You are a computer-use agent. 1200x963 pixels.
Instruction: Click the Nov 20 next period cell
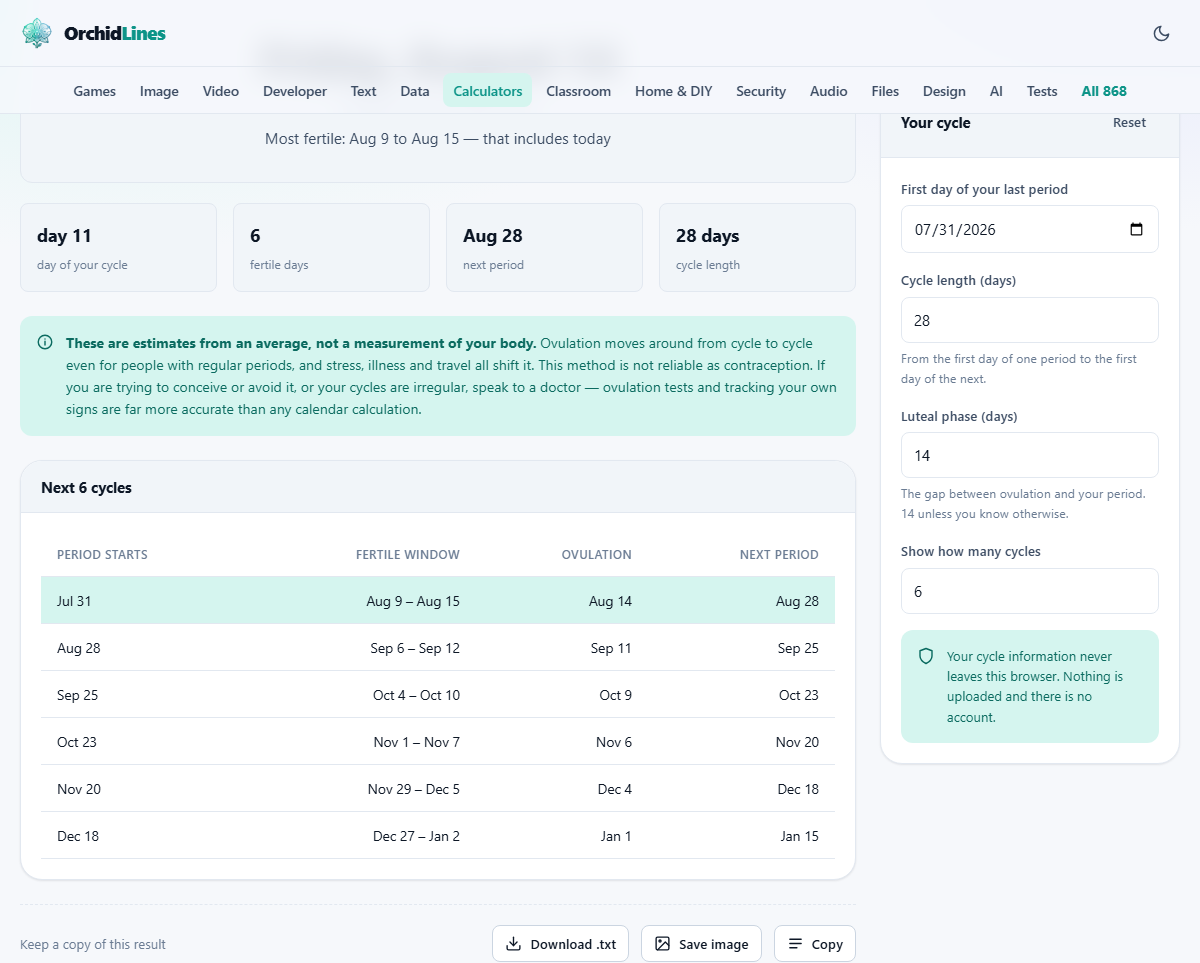[x=797, y=742]
